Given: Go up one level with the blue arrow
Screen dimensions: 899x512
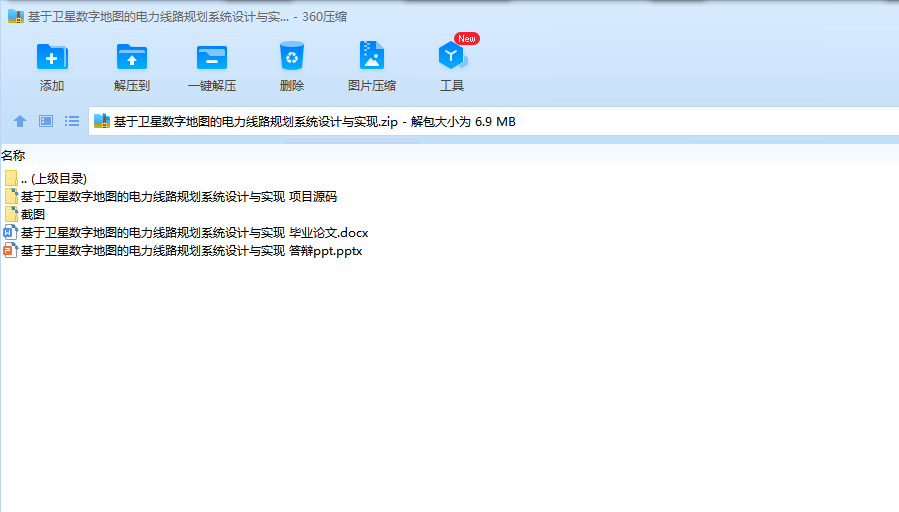Looking at the screenshot, I should (x=20, y=121).
